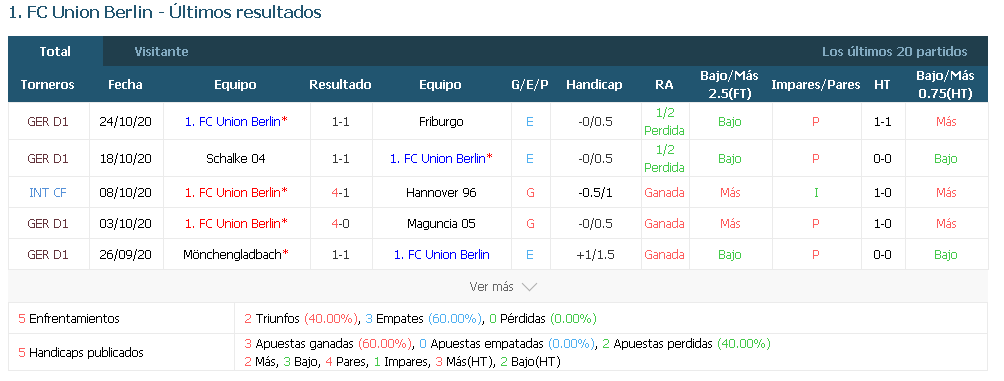This screenshot has height=381, width=1004.
Task: Click the Bajo/Más 2.5(FT) column header
Action: [x=729, y=85]
